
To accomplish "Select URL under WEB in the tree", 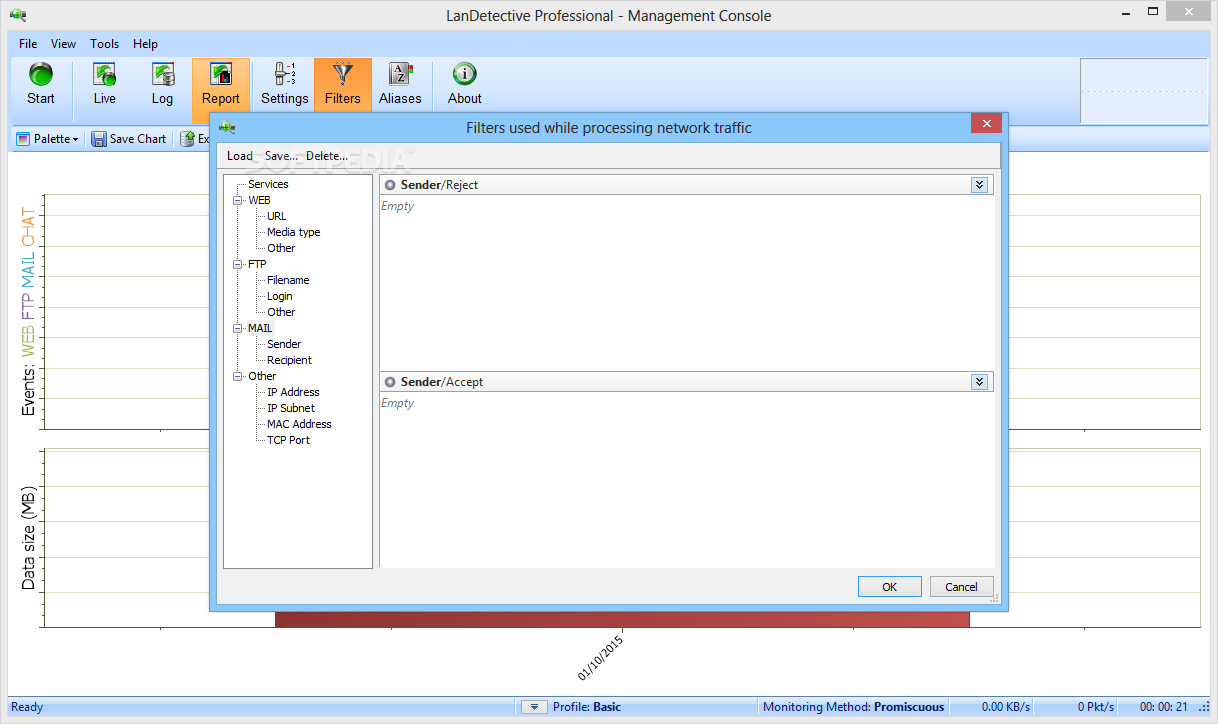I will point(276,216).
